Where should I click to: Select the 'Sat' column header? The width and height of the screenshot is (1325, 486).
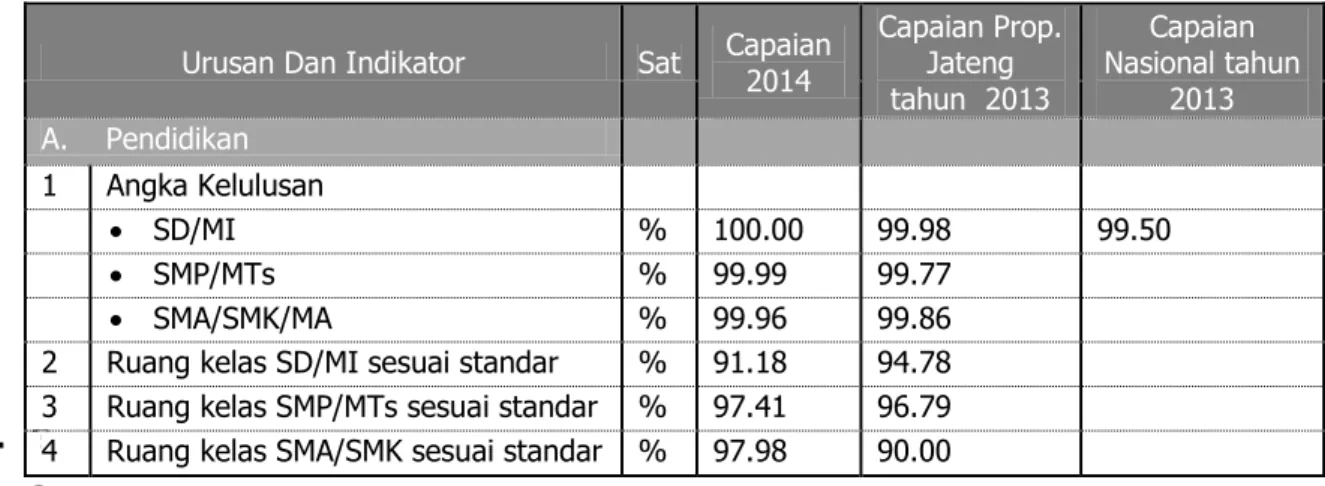click(x=660, y=65)
